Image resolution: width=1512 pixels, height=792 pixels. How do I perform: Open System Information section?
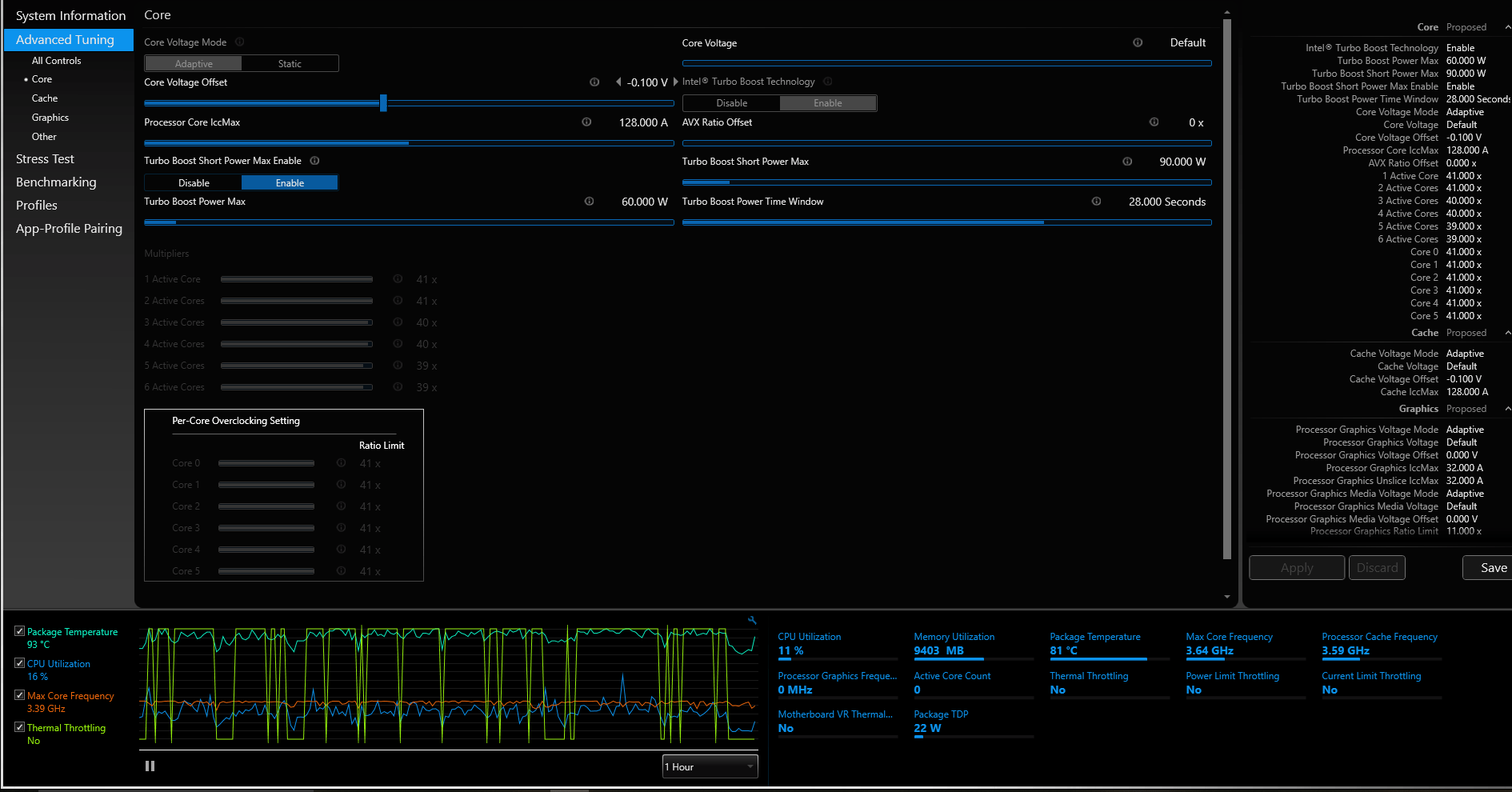pyautogui.click(x=70, y=16)
